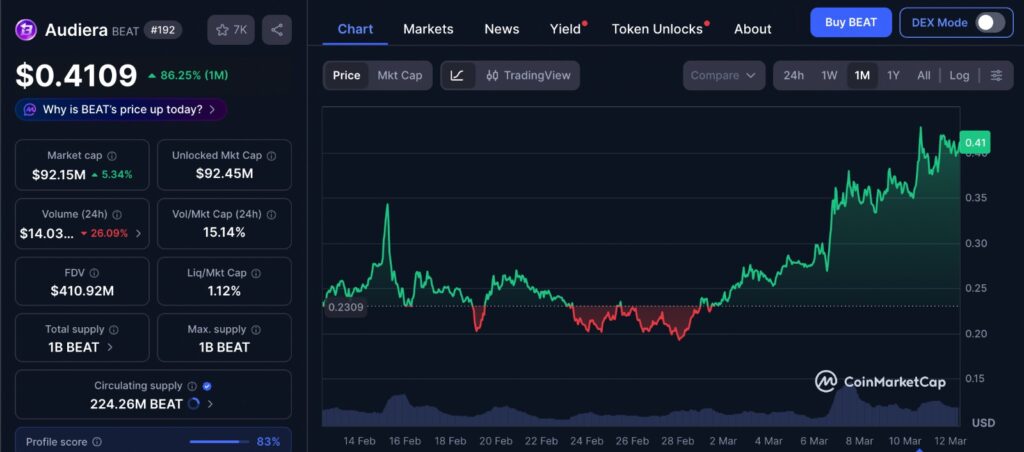Click the 15.14% Vol/Mkt Cap value
Viewport: 1024px width, 452px height.
tap(224, 232)
